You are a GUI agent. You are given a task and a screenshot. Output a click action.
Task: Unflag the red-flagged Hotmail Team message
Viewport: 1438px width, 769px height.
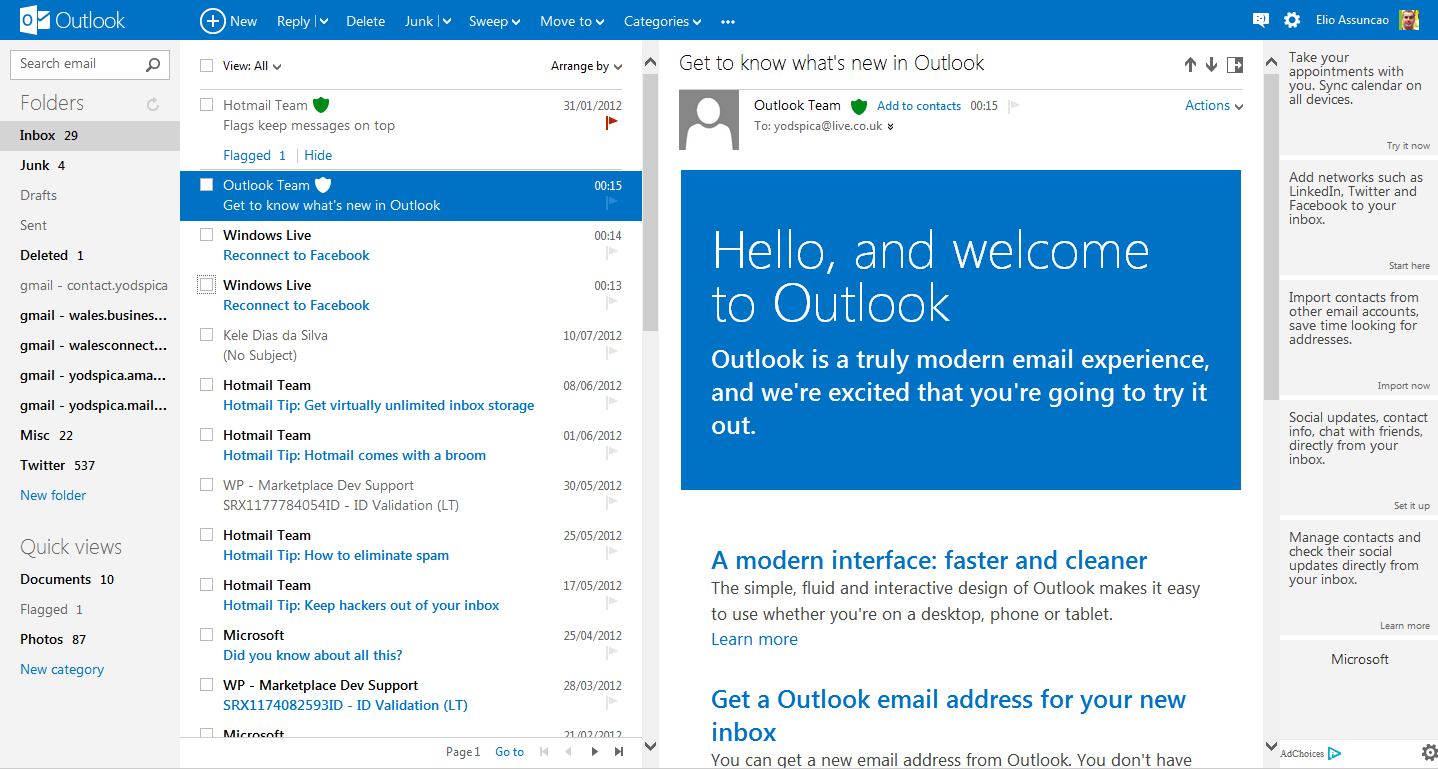pyautogui.click(x=612, y=122)
